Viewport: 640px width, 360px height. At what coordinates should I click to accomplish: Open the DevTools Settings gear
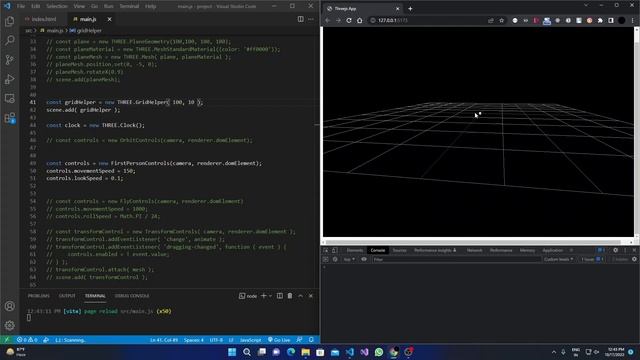click(x=616, y=250)
